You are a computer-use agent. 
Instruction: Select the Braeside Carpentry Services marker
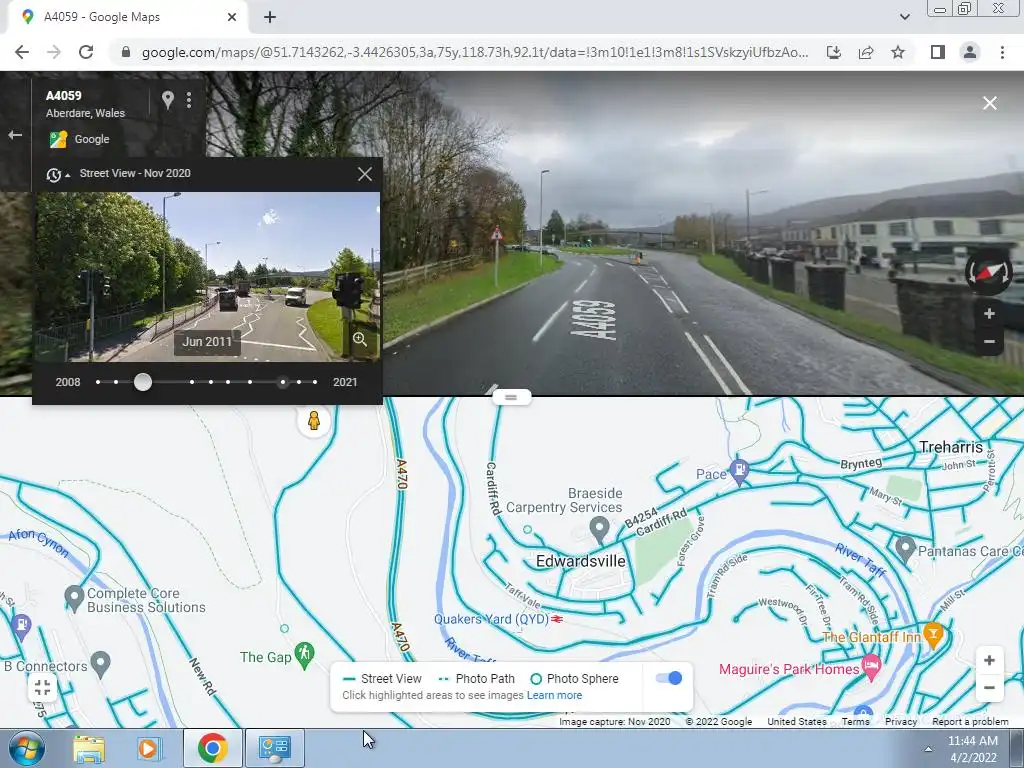pos(599,529)
